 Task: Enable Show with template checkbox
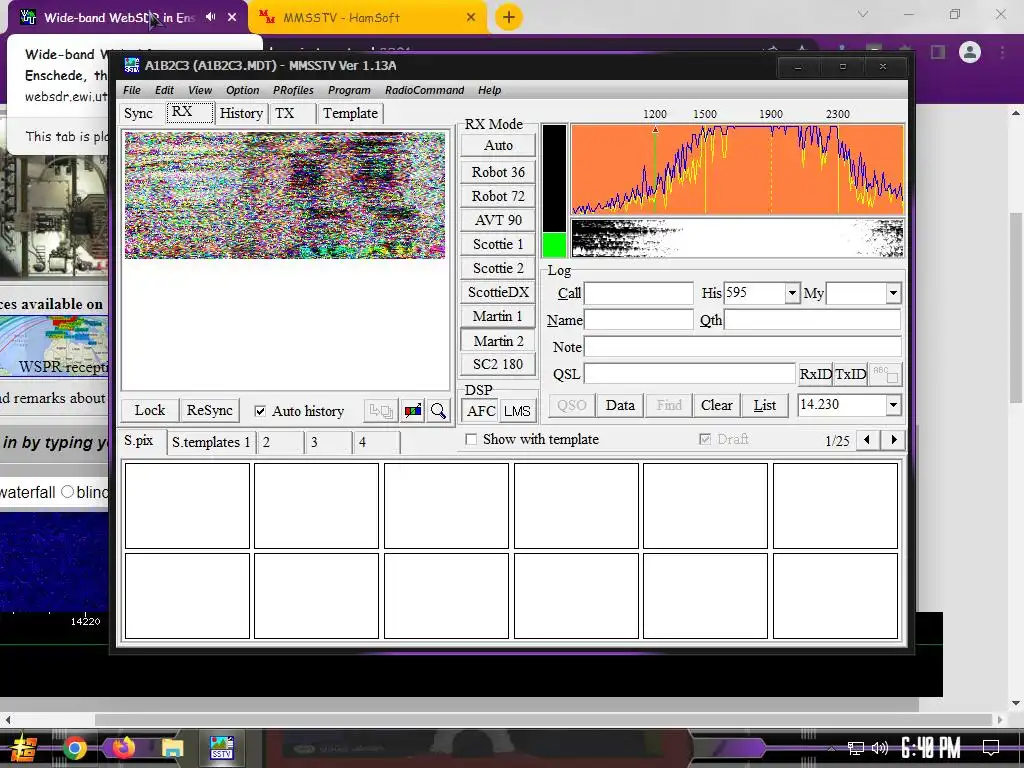pos(471,440)
